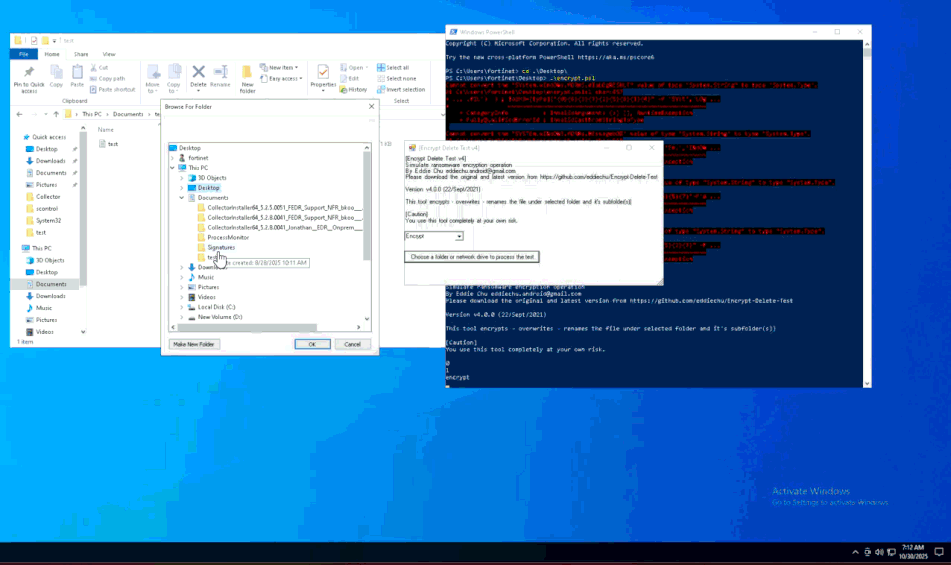Click Edit in the Open group
Image resolution: width=951 pixels, height=565 pixels.
pyautogui.click(x=350, y=79)
